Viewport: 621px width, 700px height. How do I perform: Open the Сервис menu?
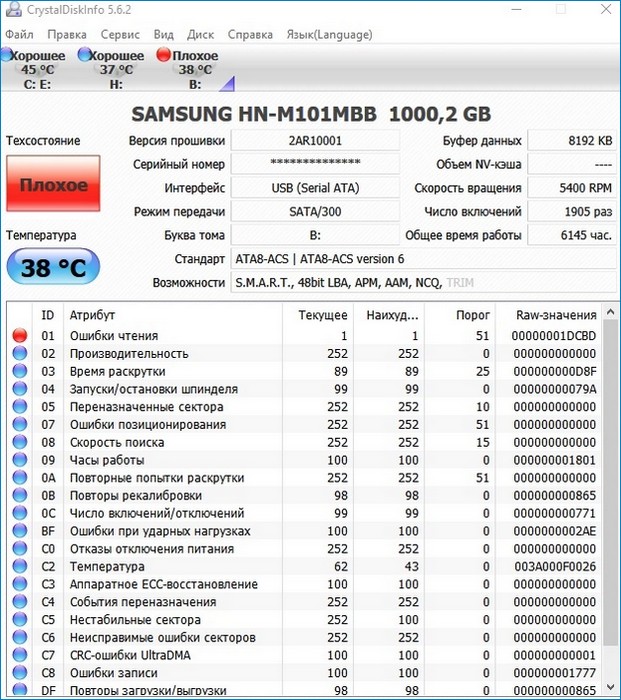click(x=120, y=34)
